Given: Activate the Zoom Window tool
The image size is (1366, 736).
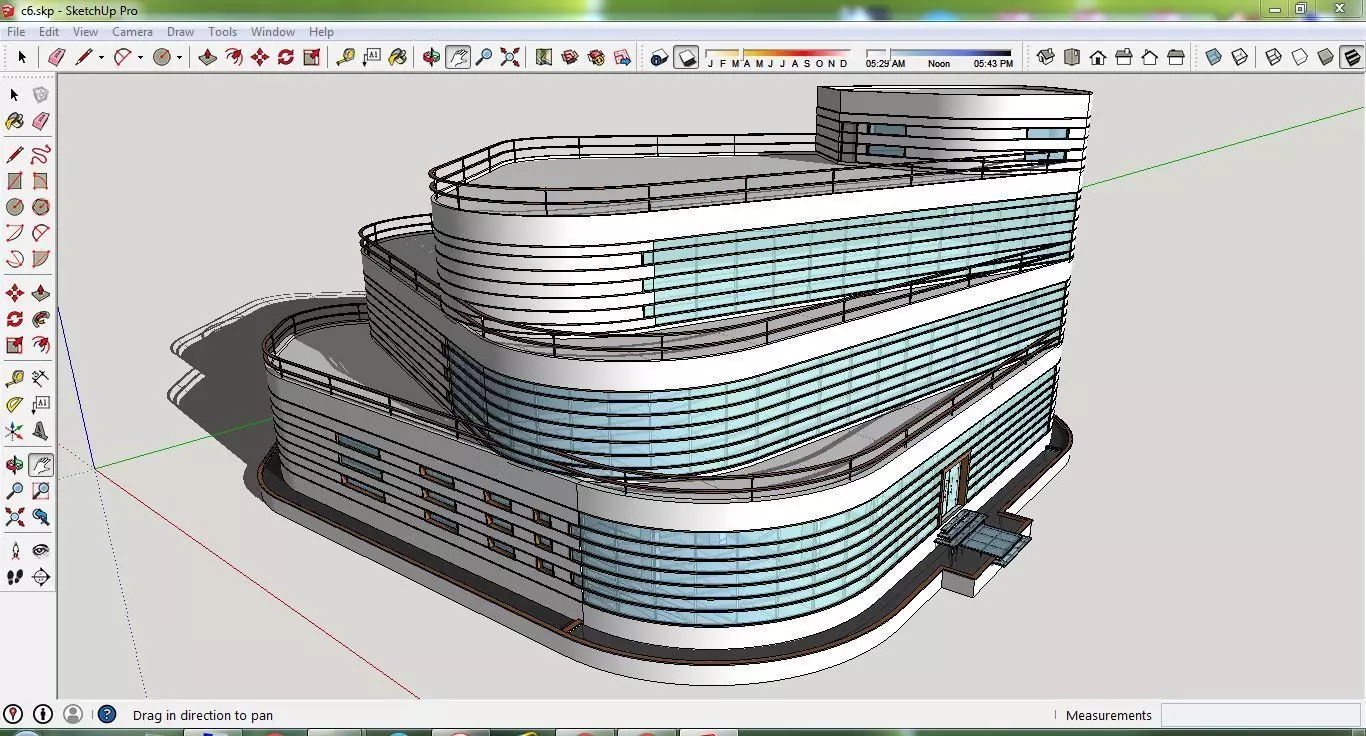Looking at the screenshot, I should click(x=40, y=491).
